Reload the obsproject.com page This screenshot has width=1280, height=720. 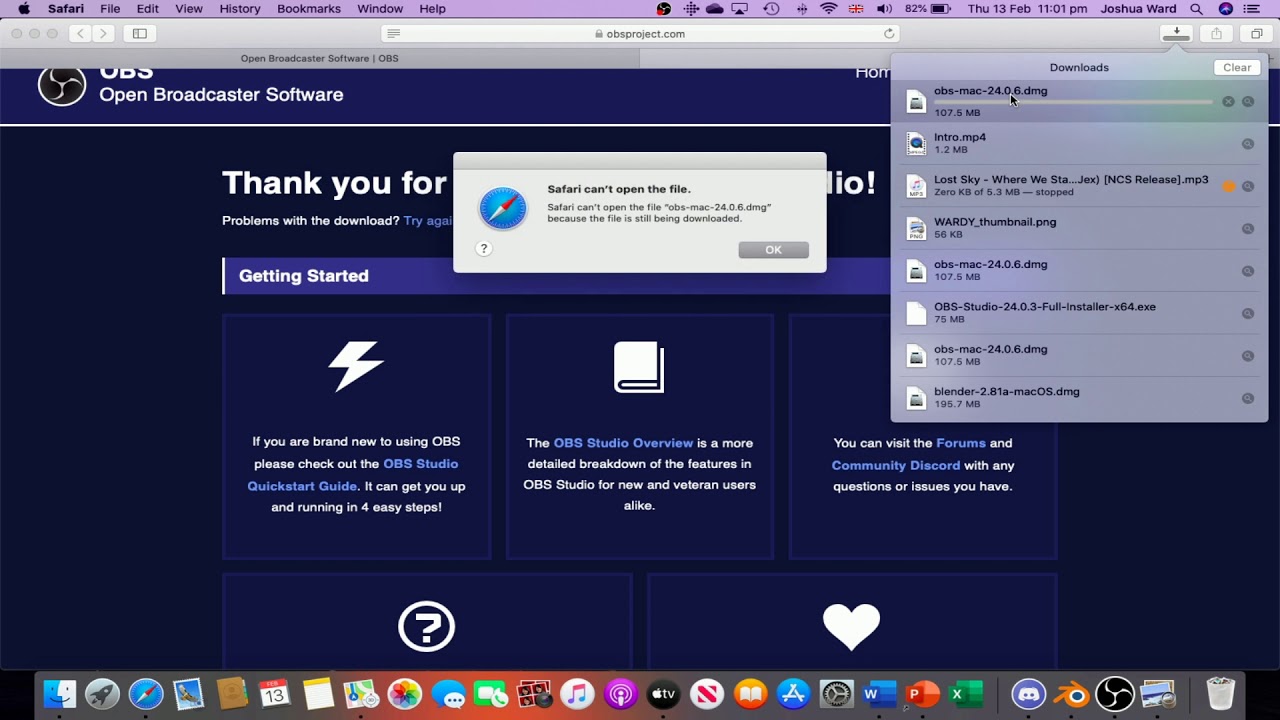click(889, 33)
